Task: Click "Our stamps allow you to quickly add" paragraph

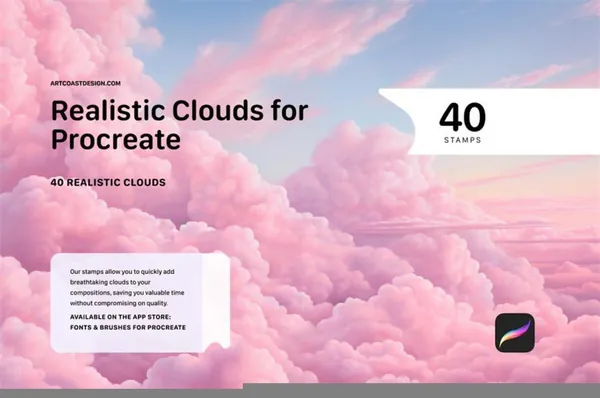Action: [x=127, y=287]
